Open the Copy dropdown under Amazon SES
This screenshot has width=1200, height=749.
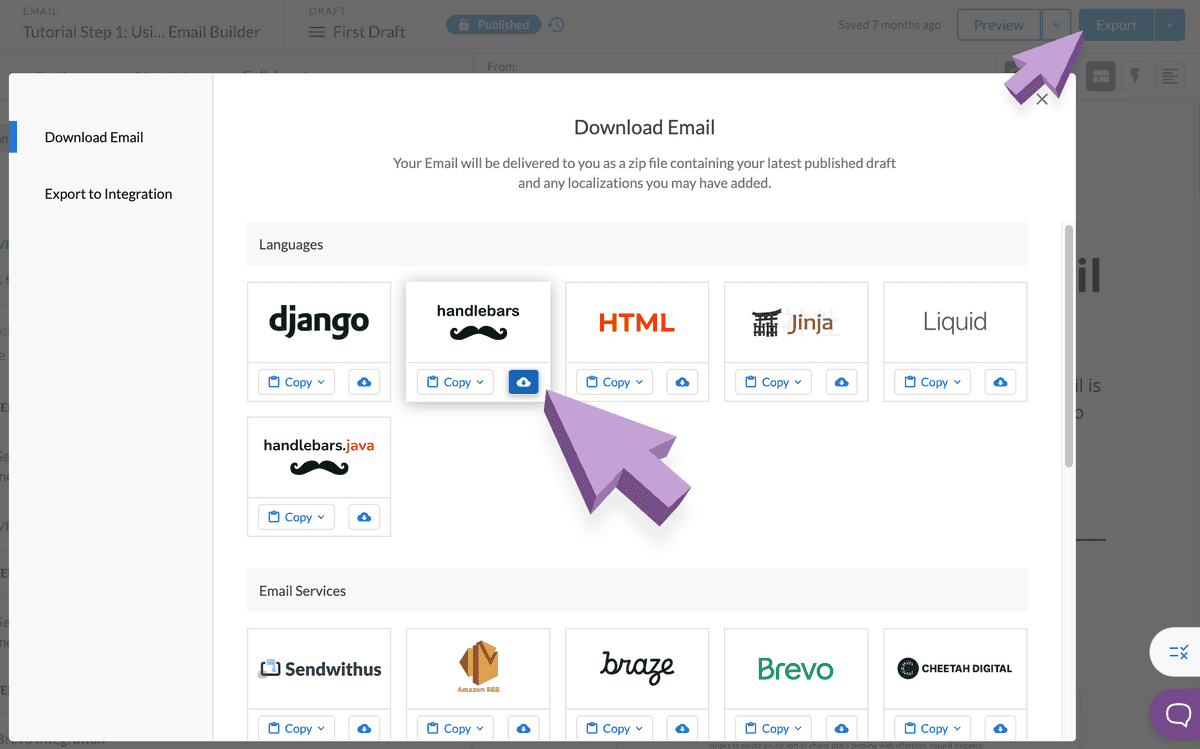tap(456, 728)
